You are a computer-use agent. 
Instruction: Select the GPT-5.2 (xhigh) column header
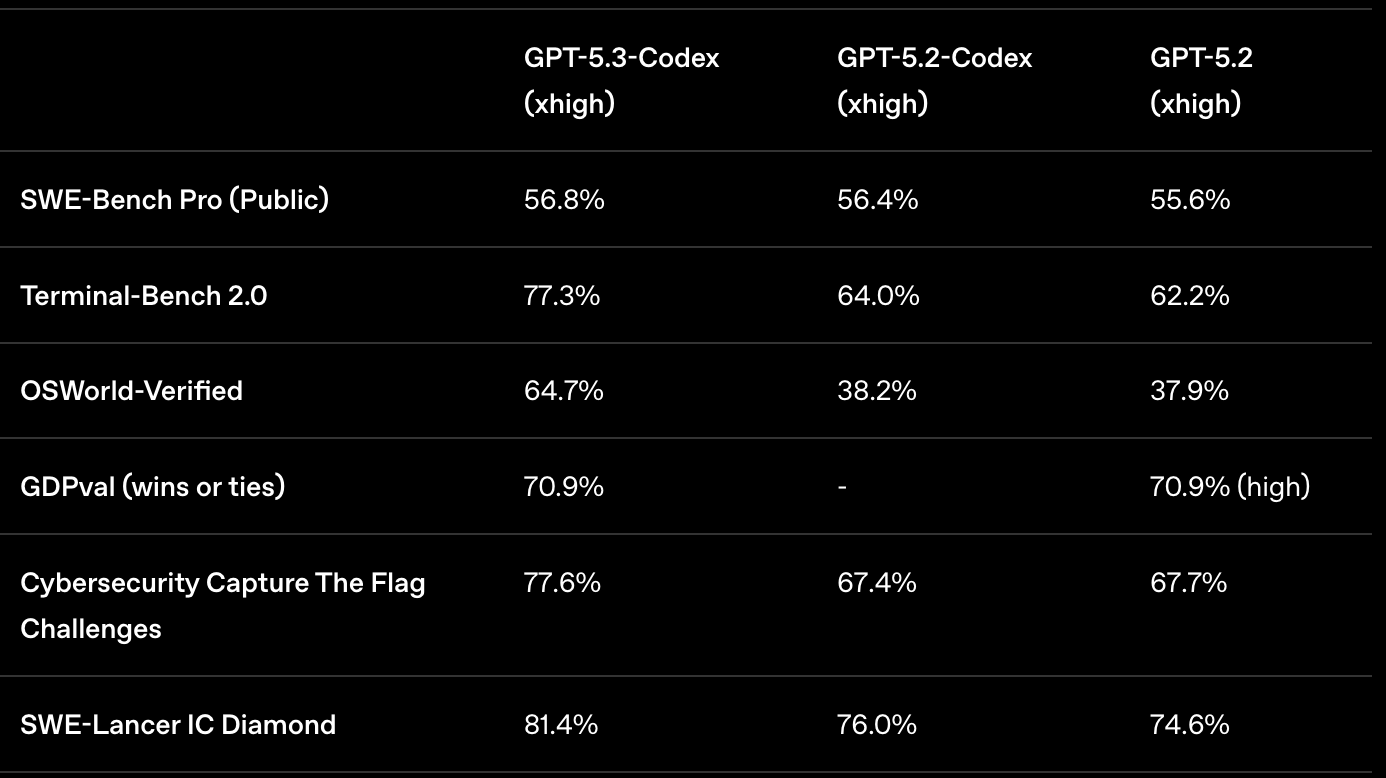[1201, 80]
